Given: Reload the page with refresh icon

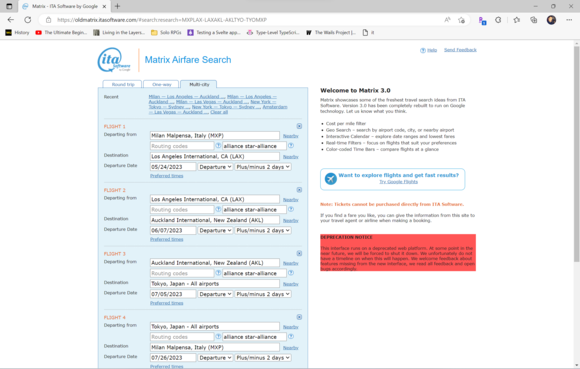Looking at the screenshot, I should 28,20.
